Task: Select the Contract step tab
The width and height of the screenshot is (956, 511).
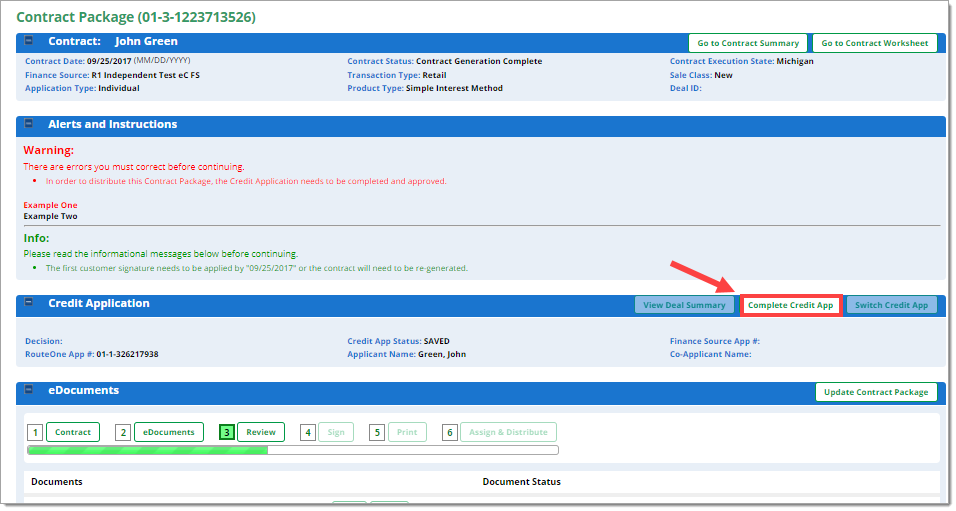Action: pyautogui.click(x=73, y=432)
